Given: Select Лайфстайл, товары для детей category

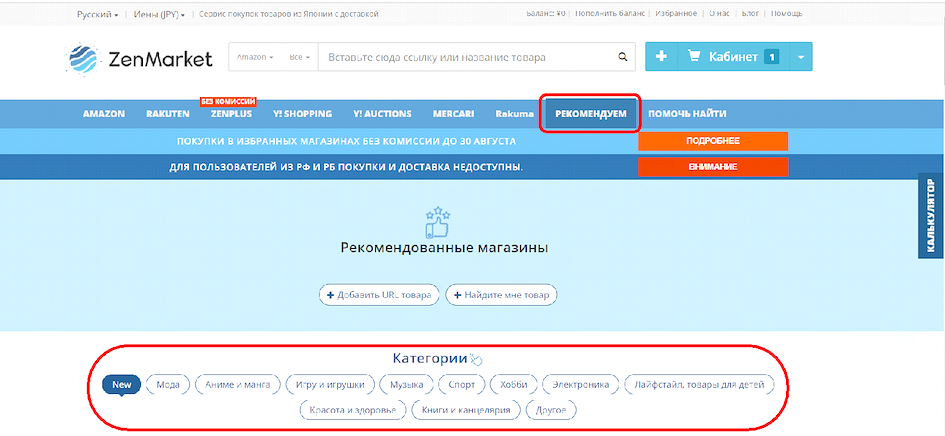Looking at the screenshot, I should click(699, 384).
